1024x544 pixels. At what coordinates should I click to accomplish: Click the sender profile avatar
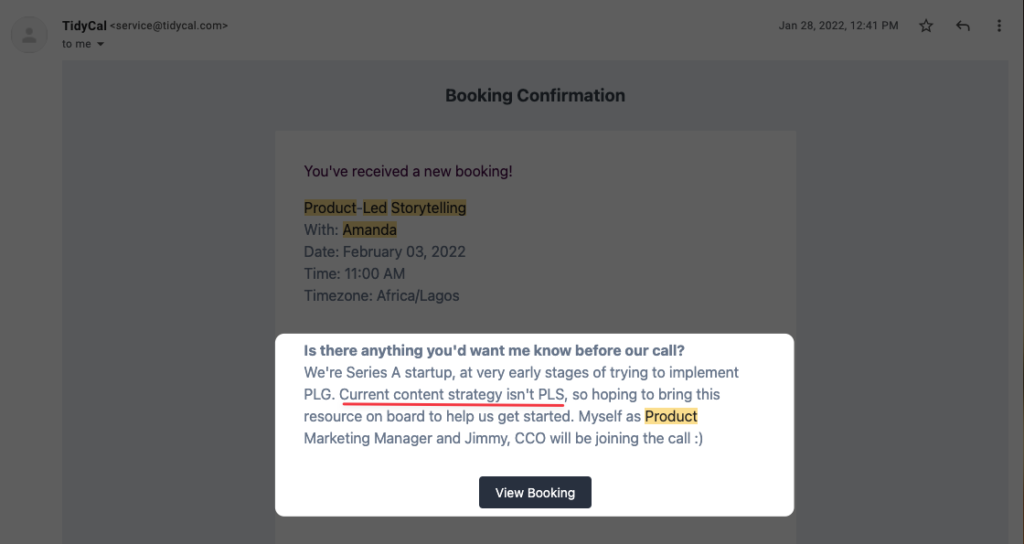click(29, 35)
